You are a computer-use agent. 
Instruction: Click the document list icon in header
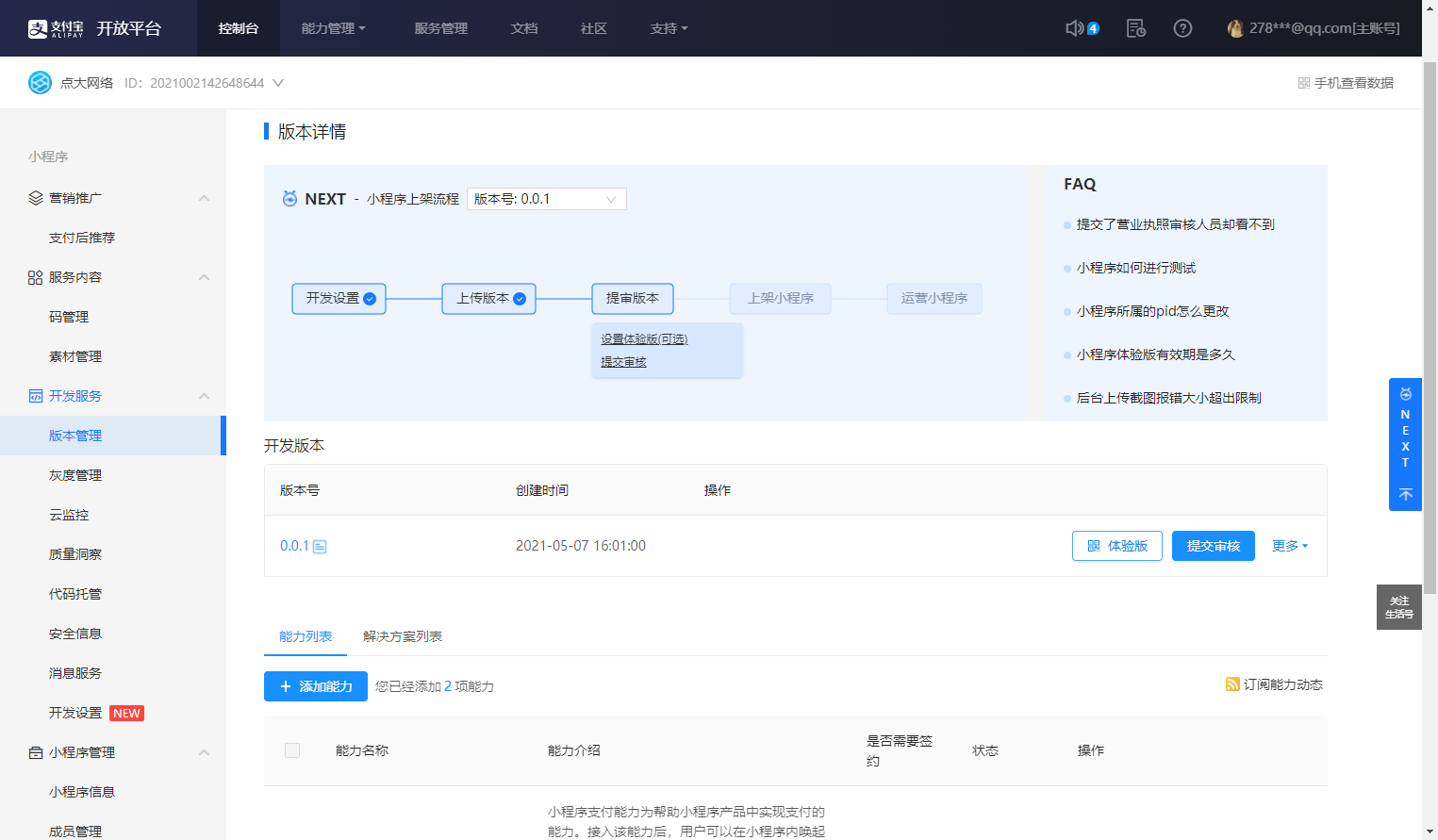pyautogui.click(x=1136, y=28)
